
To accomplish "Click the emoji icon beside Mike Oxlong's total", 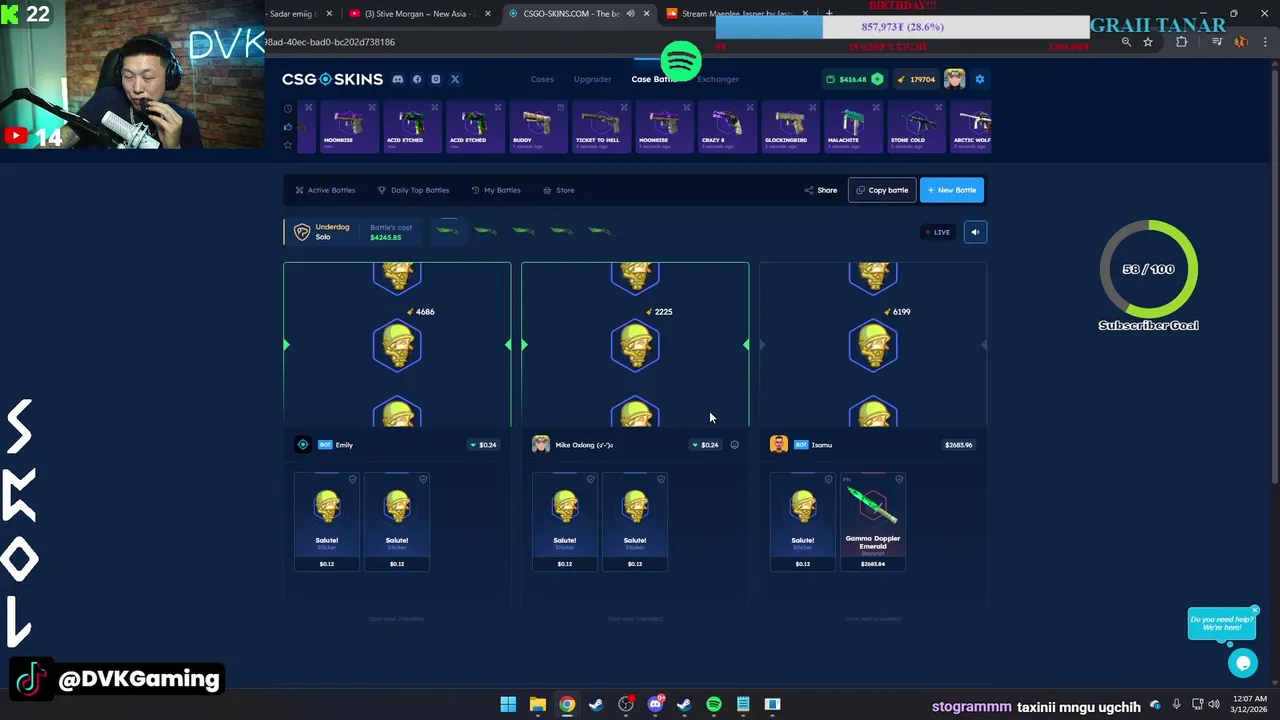I will 734,445.
